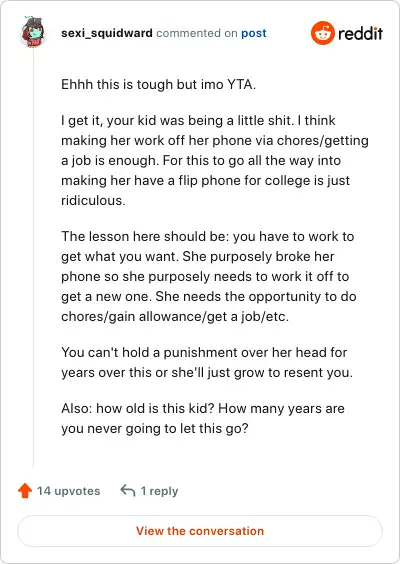
Task: Click the reddit wordmark text
Action: [x=360, y=33]
